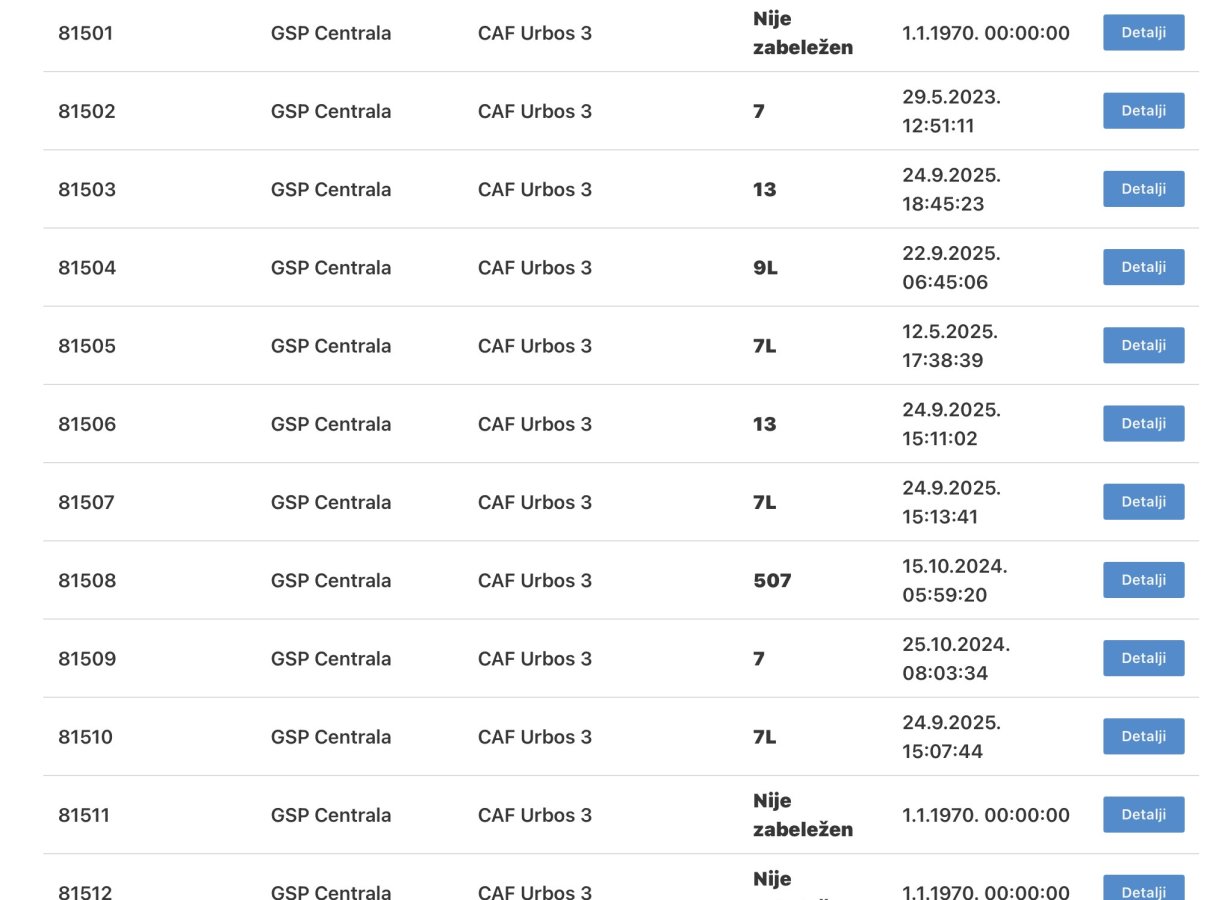The height and width of the screenshot is (900, 1216).
Task: Click Detalji button in row 81503
Action: tap(1143, 189)
